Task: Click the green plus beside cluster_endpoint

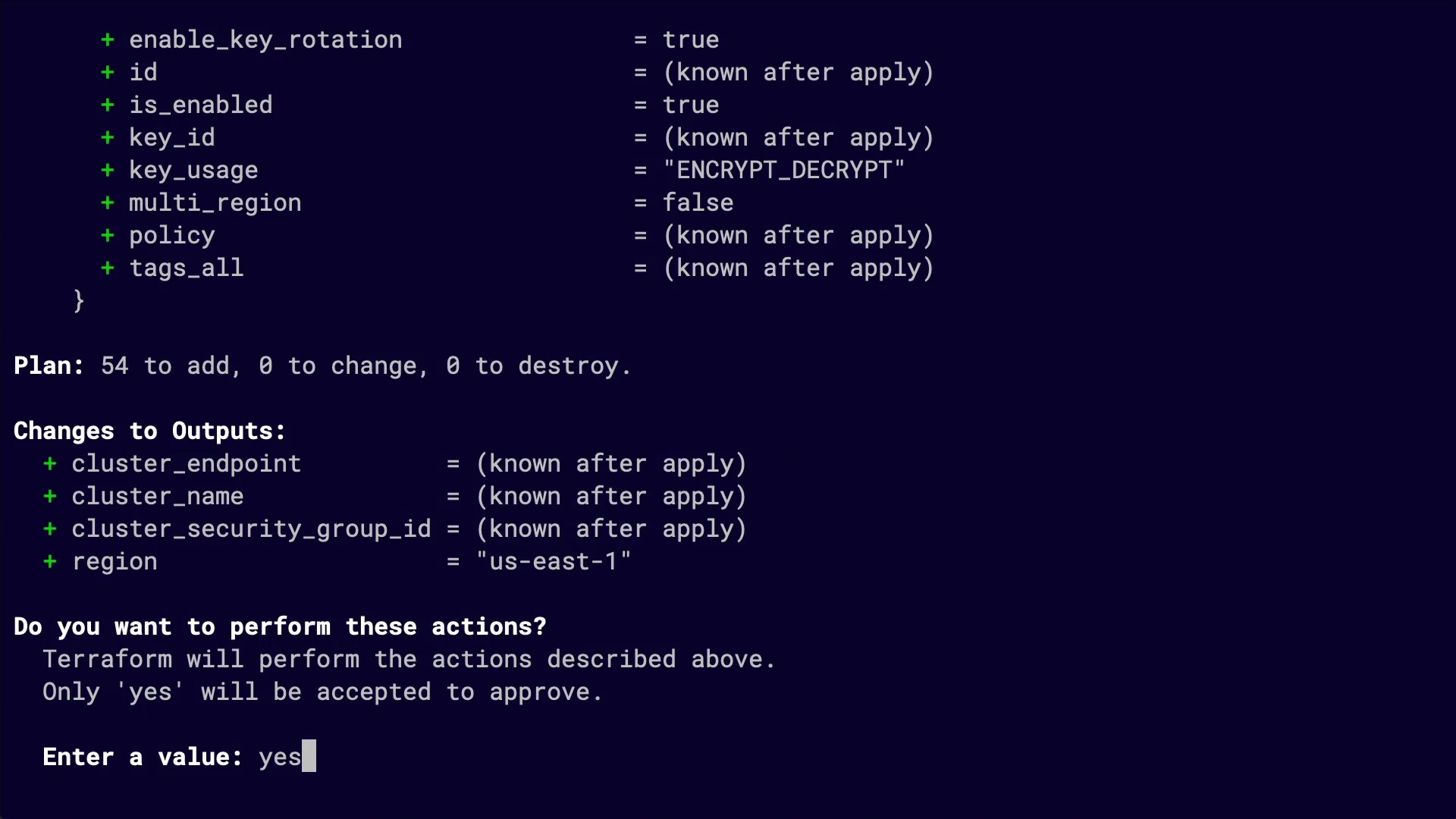Action: point(50,463)
